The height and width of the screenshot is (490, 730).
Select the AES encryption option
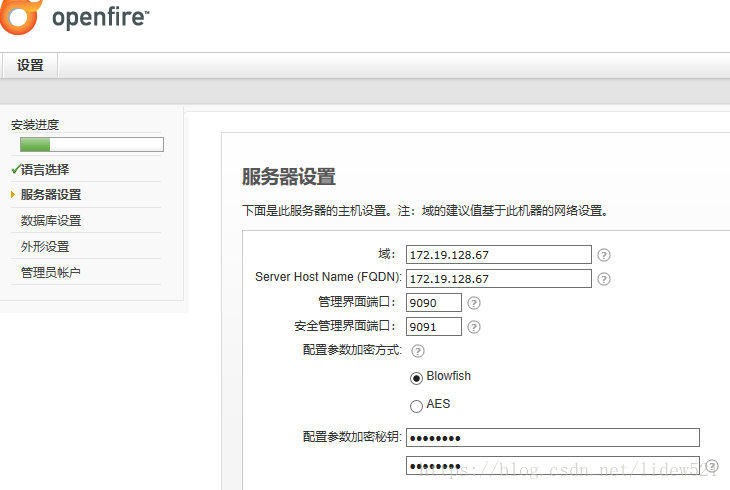click(416, 406)
